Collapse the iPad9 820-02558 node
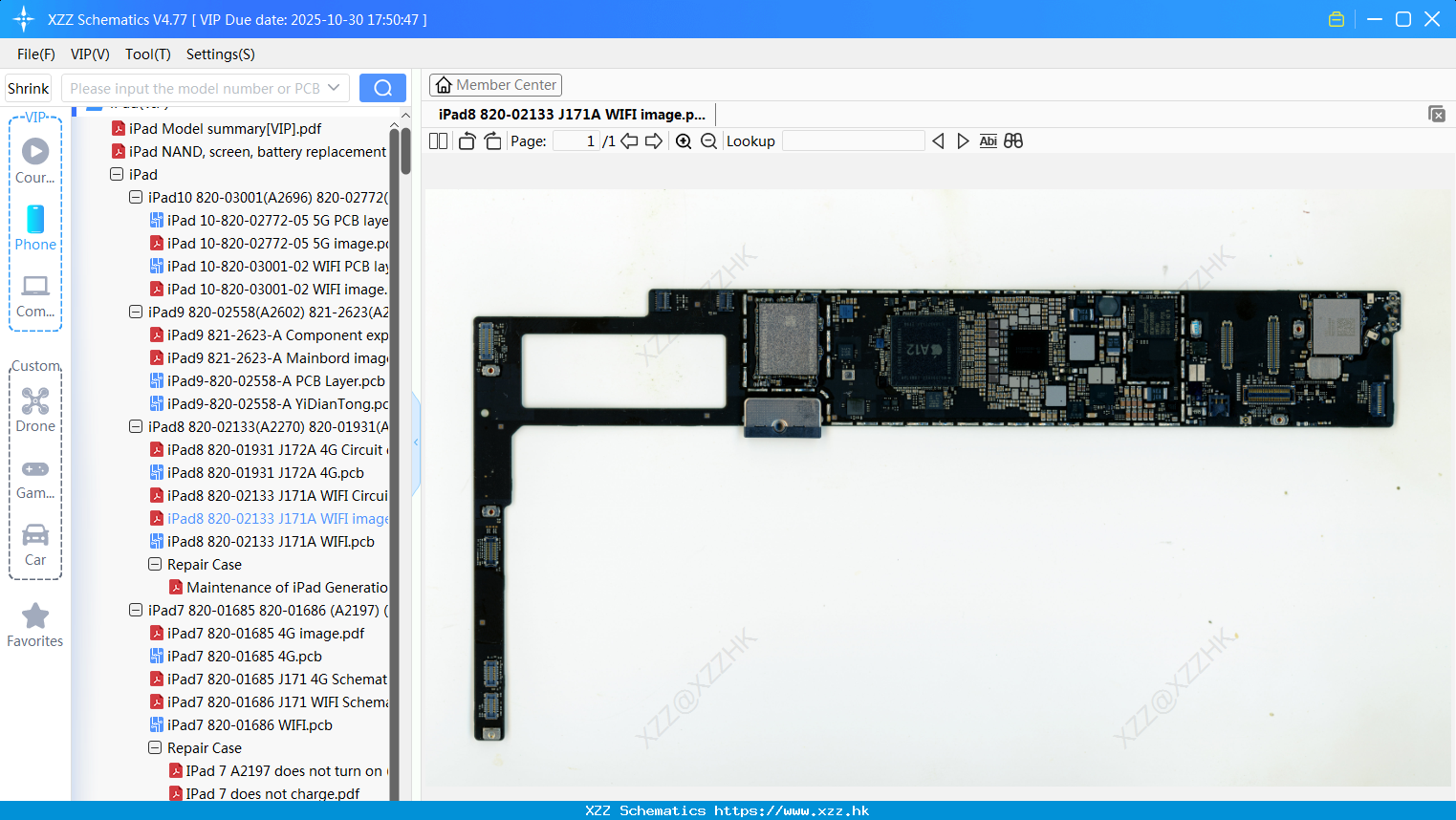Image resolution: width=1456 pixels, height=820 pixels. tap(136, 312)
